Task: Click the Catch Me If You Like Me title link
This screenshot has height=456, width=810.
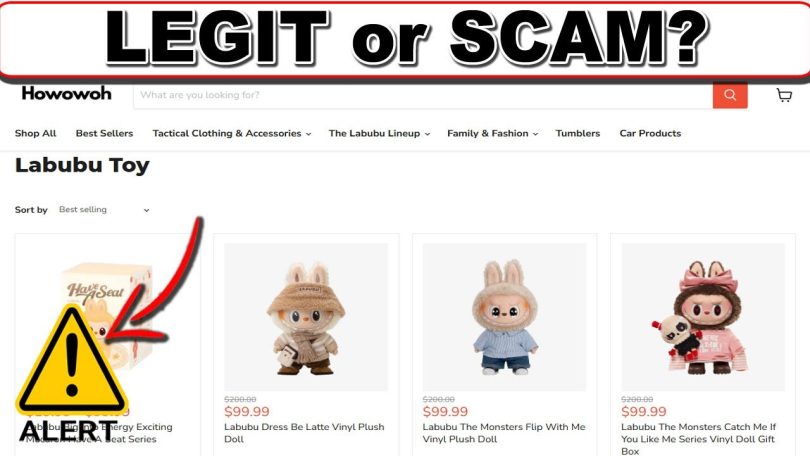Action: tap(698, 439)
